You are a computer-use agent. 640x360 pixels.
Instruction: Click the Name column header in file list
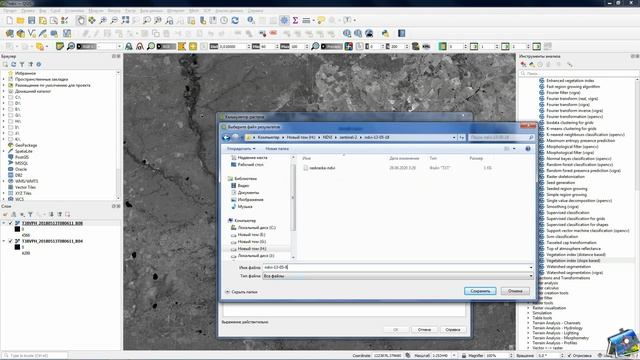[307, 158]
